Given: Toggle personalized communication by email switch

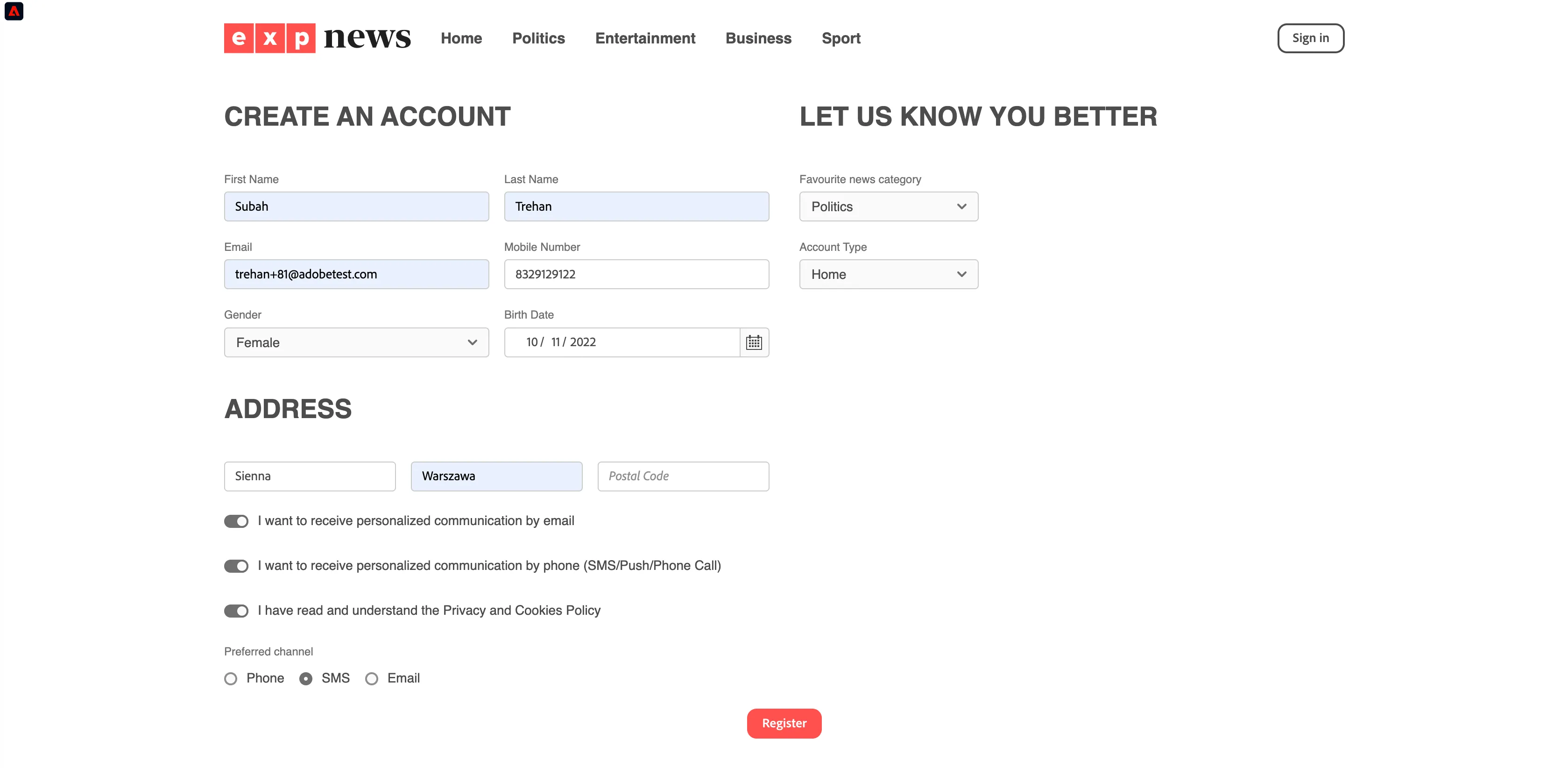Looking at the screenshot, I should click(x=236, y=521).
